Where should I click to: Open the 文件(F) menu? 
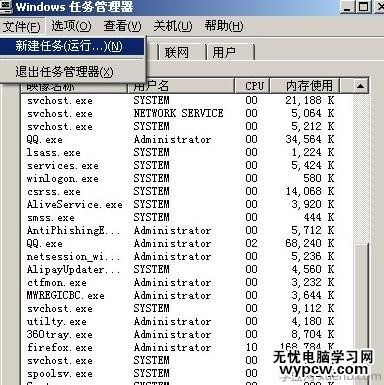pos(21,26)
